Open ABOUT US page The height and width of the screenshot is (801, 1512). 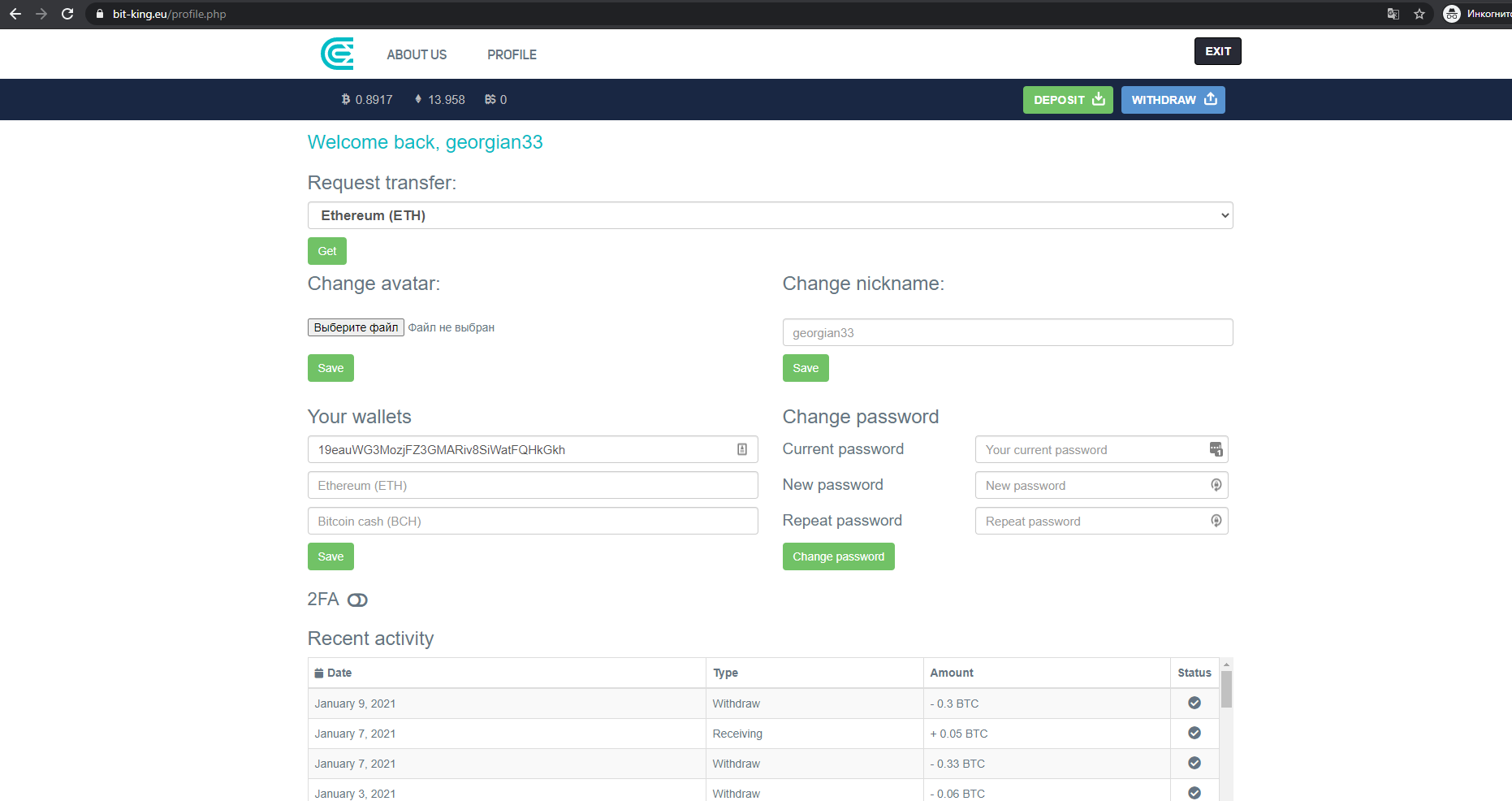pos(417,54)
